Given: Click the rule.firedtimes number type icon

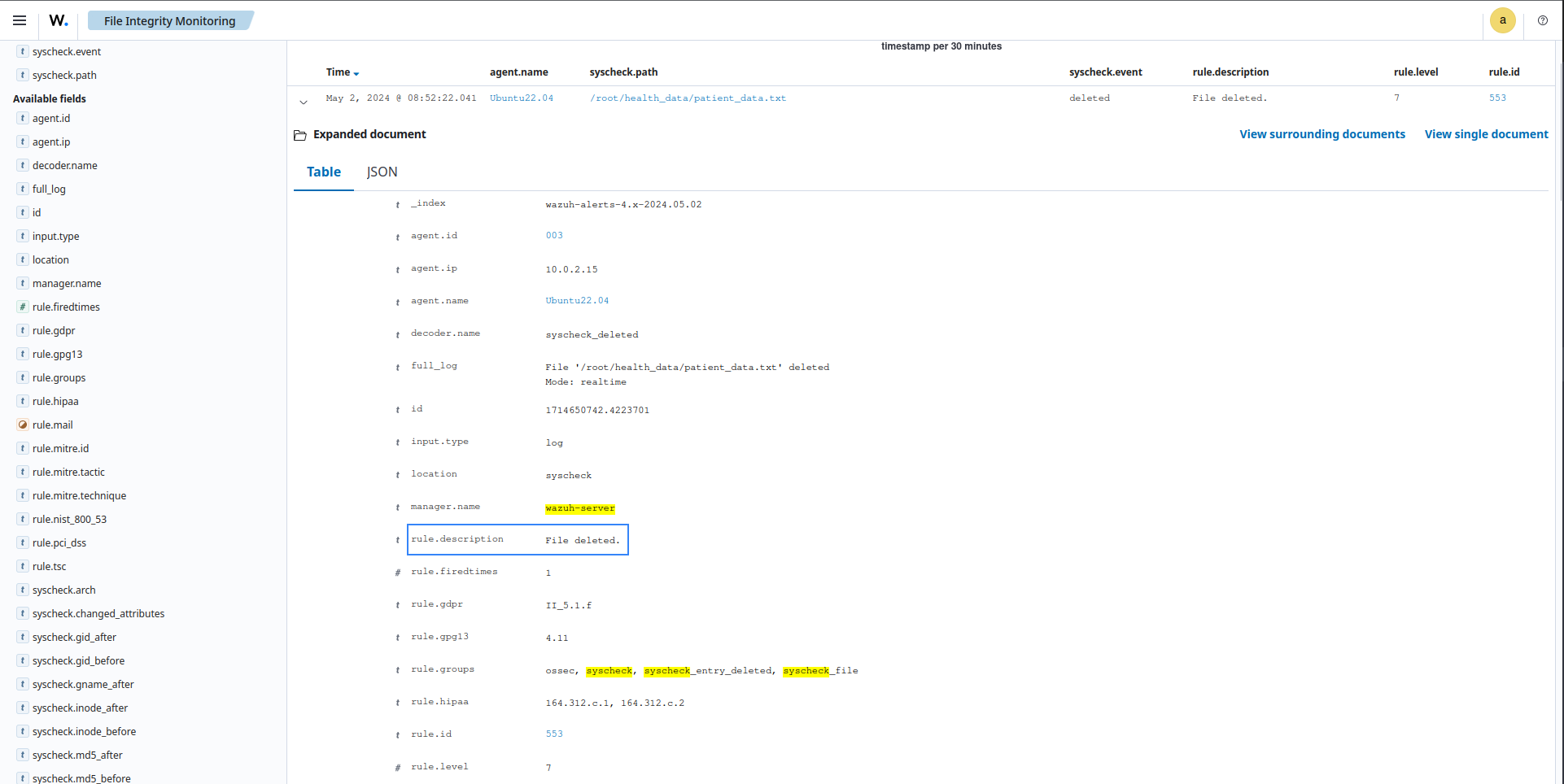Looking at the screenshot, I should pos(23,307).
